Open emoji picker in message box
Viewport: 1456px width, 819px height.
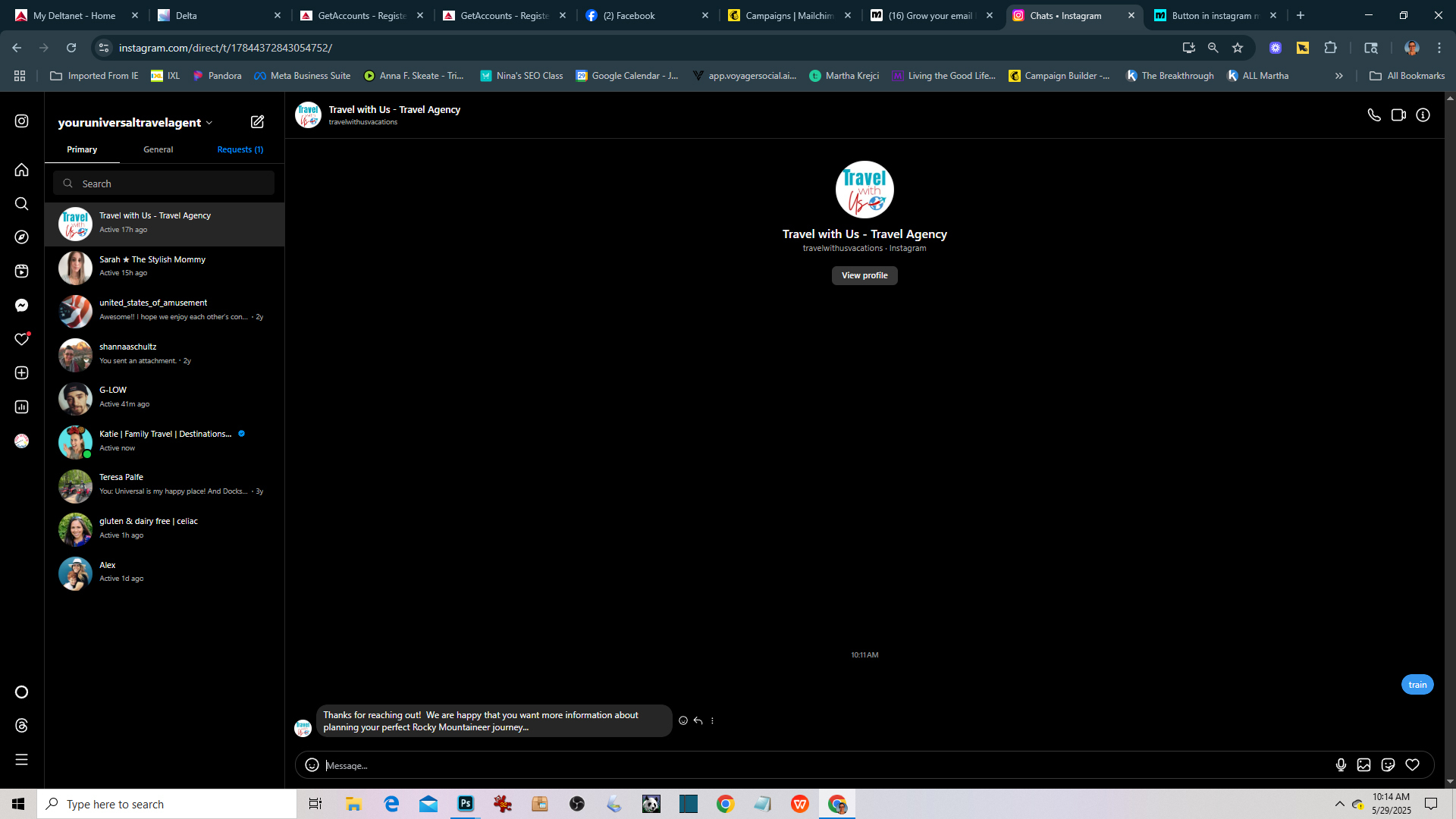point(312,765)
